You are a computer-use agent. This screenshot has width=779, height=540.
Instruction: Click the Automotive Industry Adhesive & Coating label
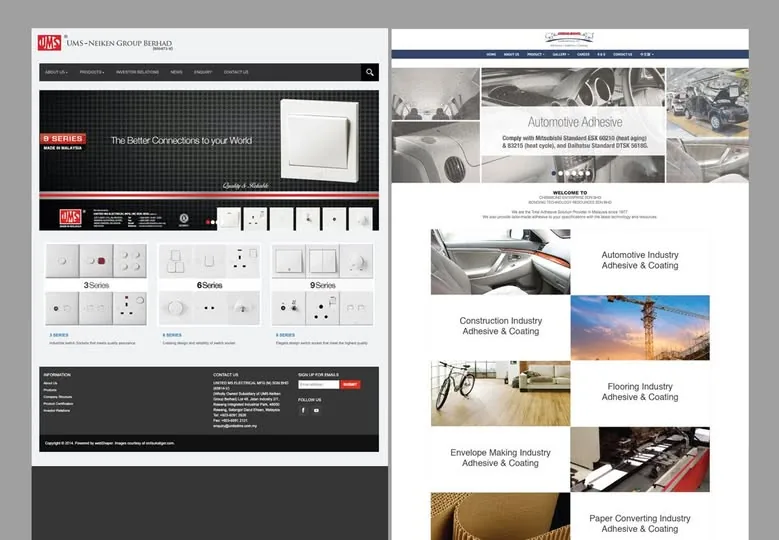[x=640, y=260]
